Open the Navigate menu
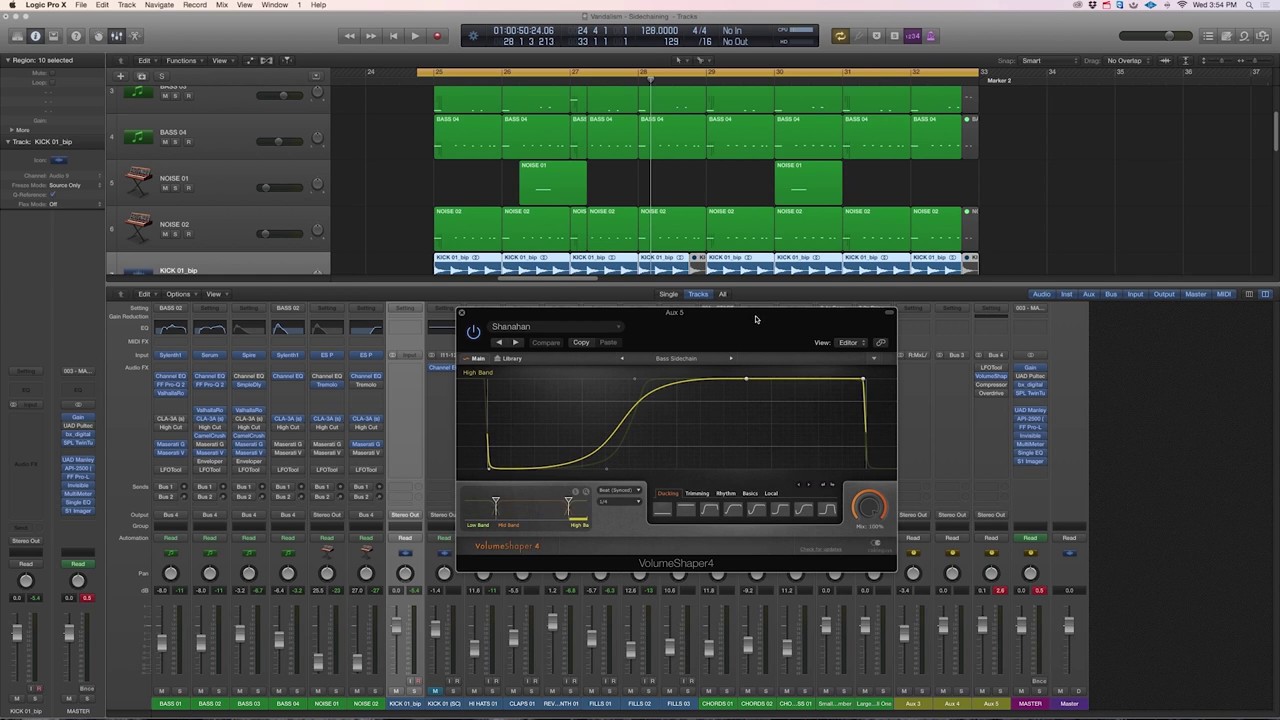Viewport: 1280px width, 720px height. tap(159, 5)
